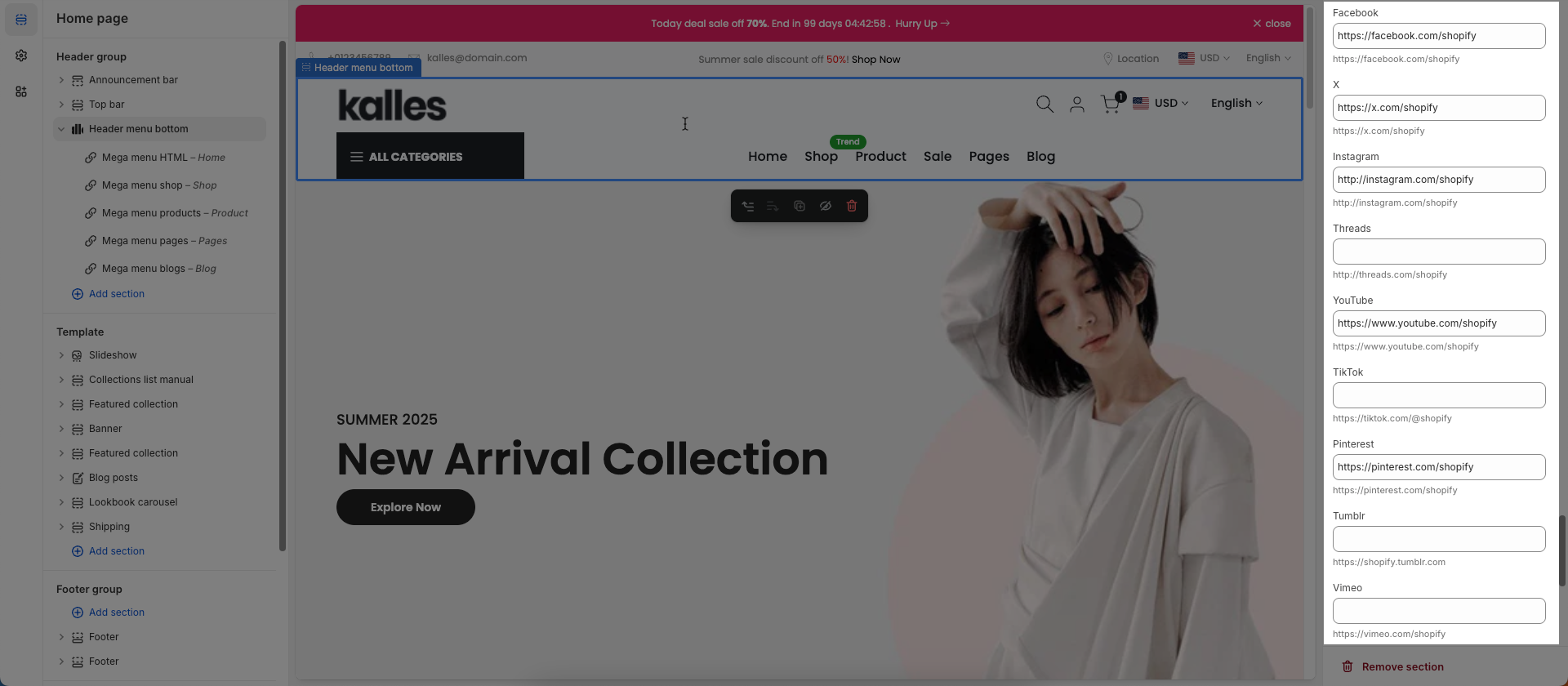This screenshot has height=686, width=1568.
Task: Open the Product menu item
Action: coord(880,157)
